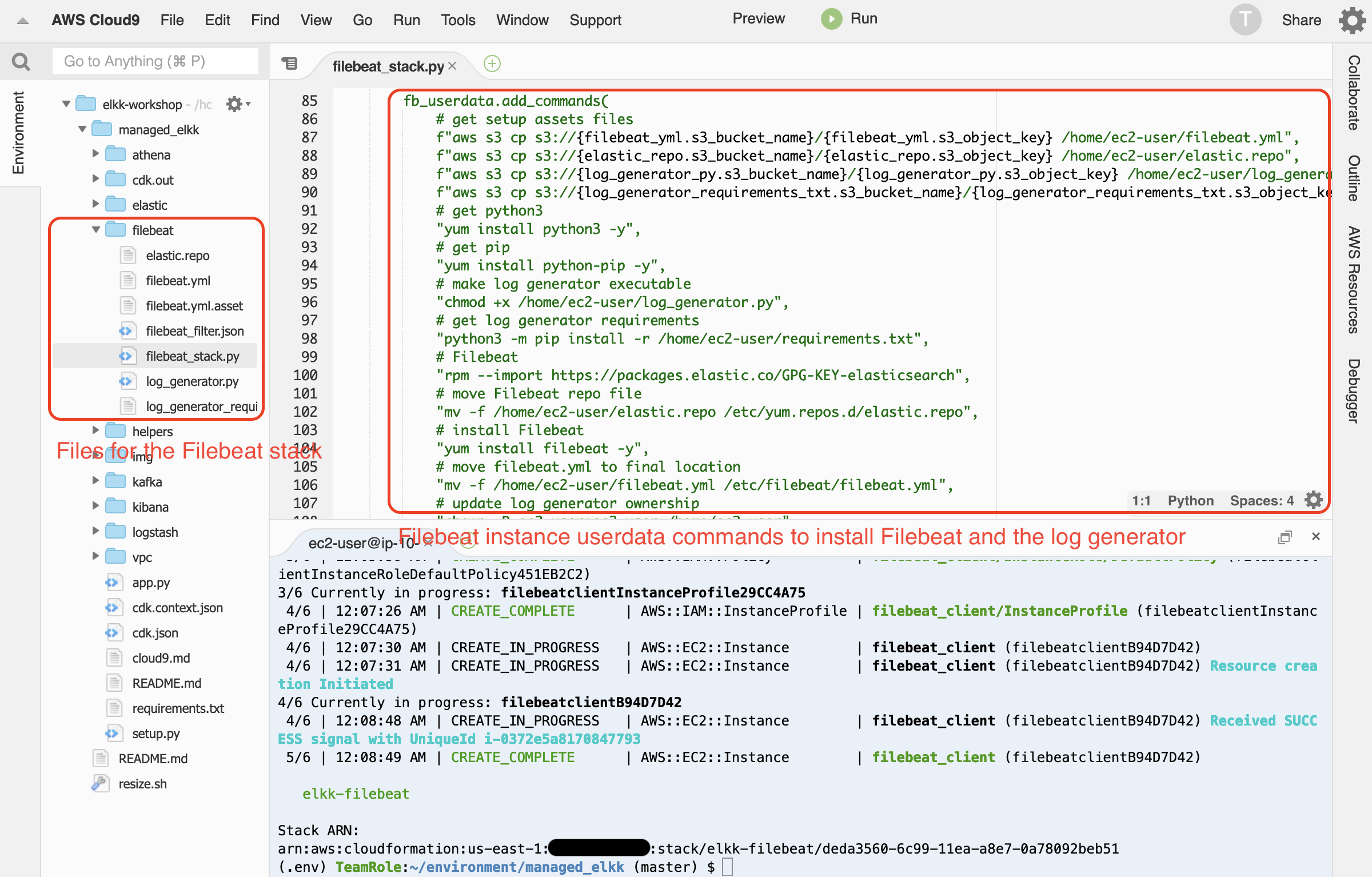Maximize the terminal pane icon
This screenshot has height=877, width=1372.
[x=1285, y=537]
